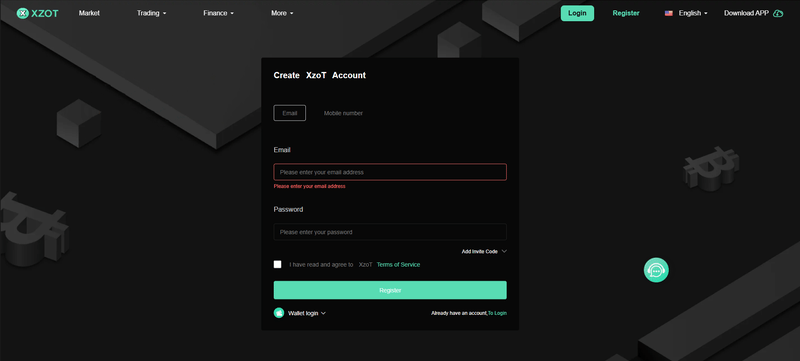The image size is (800, 361).
Task: Click Download APP link
Action: [x=746, y=13]
